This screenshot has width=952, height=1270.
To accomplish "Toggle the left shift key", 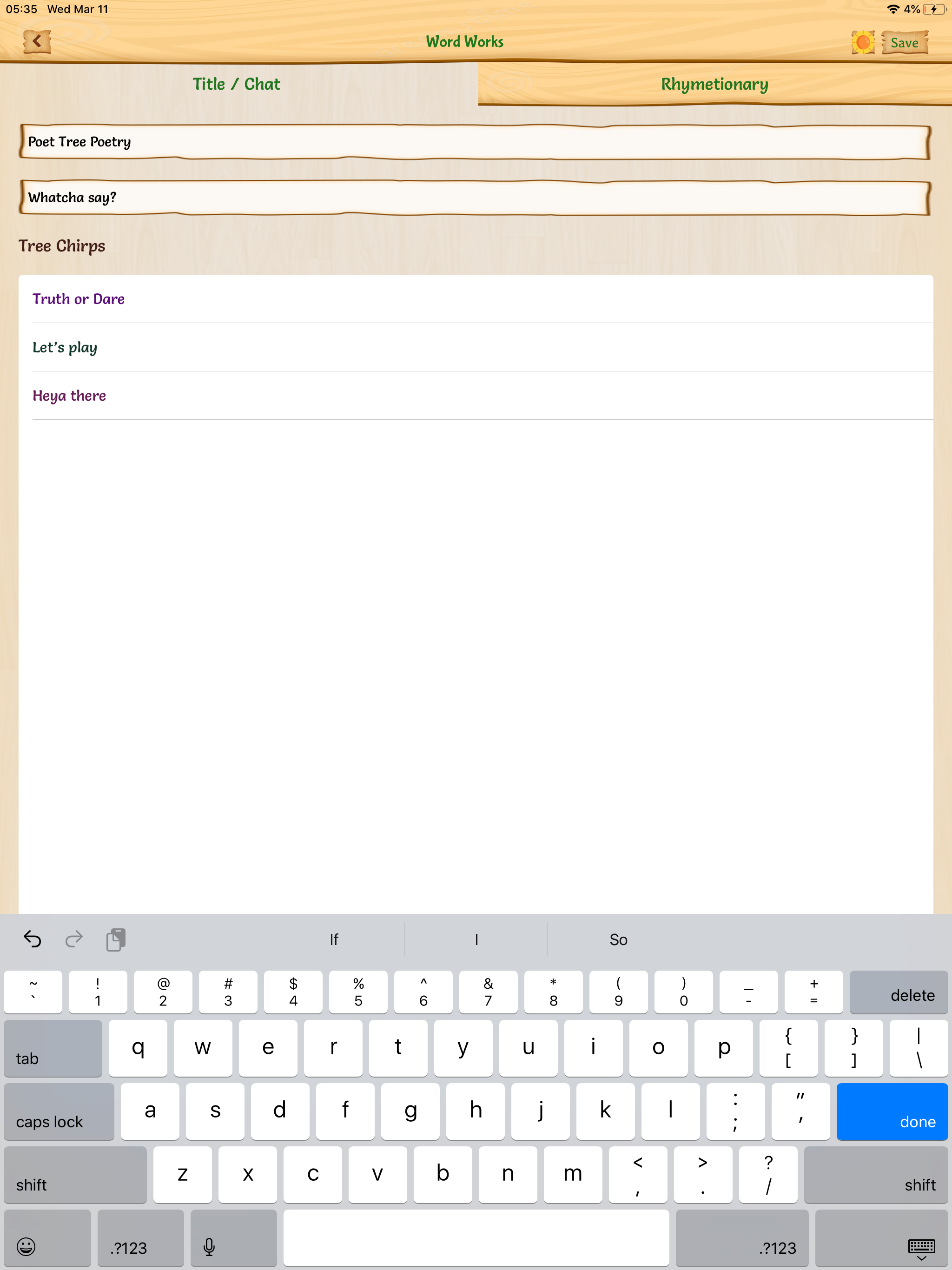I will [75, 1175].
